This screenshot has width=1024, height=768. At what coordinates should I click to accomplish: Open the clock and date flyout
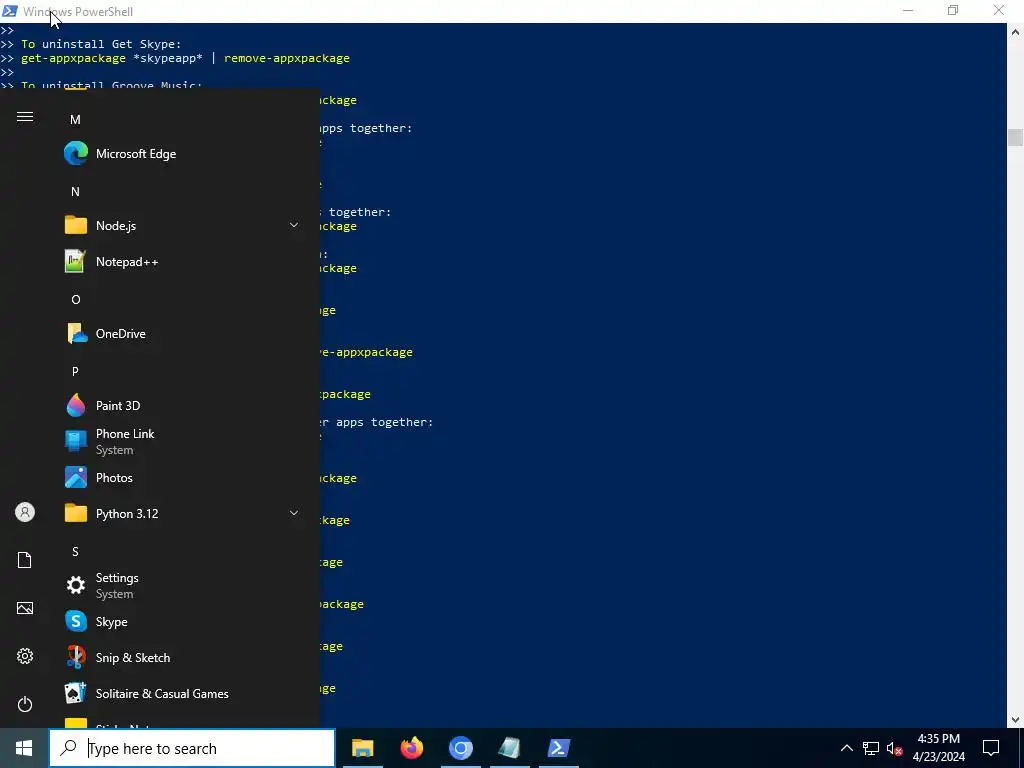[938, 748]
